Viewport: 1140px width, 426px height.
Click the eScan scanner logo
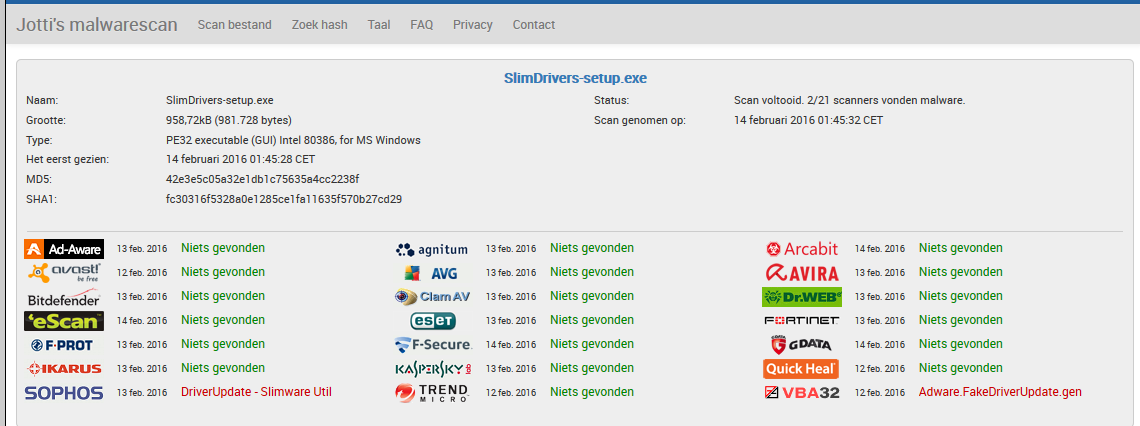pyautogui.click(x=64, y=321)
